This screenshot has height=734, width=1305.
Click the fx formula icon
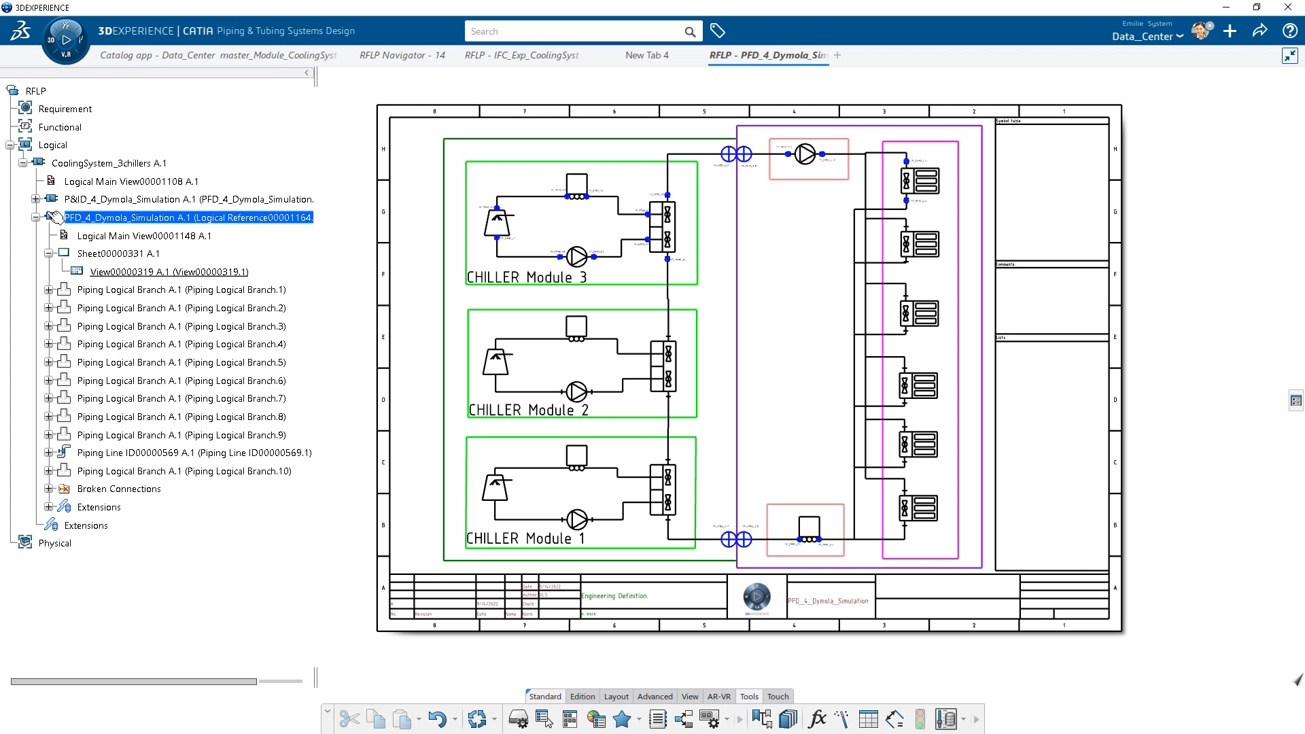[816, 719]
